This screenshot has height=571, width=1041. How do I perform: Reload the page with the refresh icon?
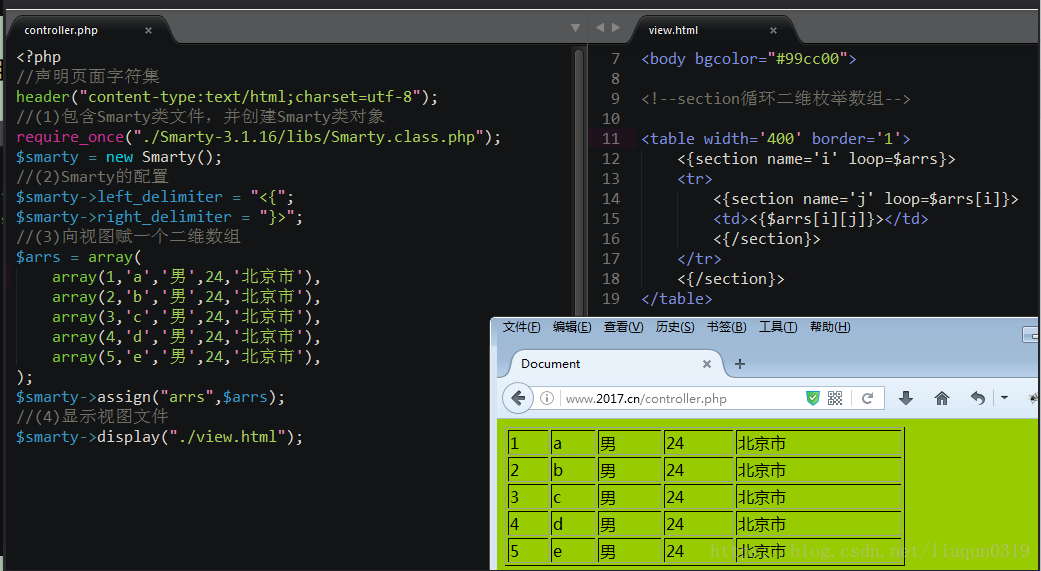coord(866,398)
